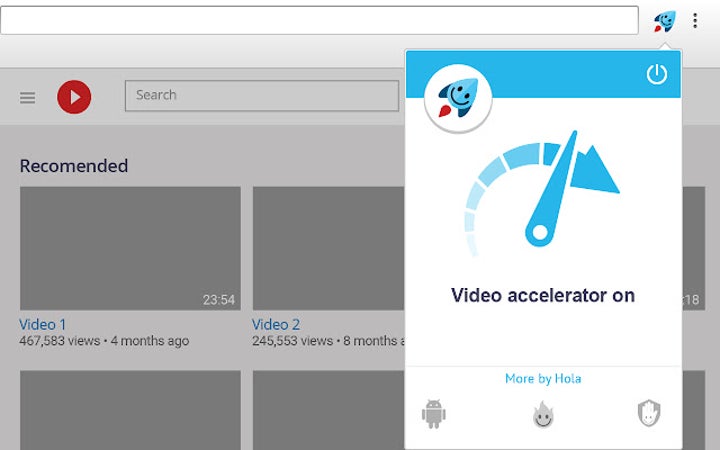Click the Video 1 title link
This screenshot has height=450, width=720.
(43, 324)
